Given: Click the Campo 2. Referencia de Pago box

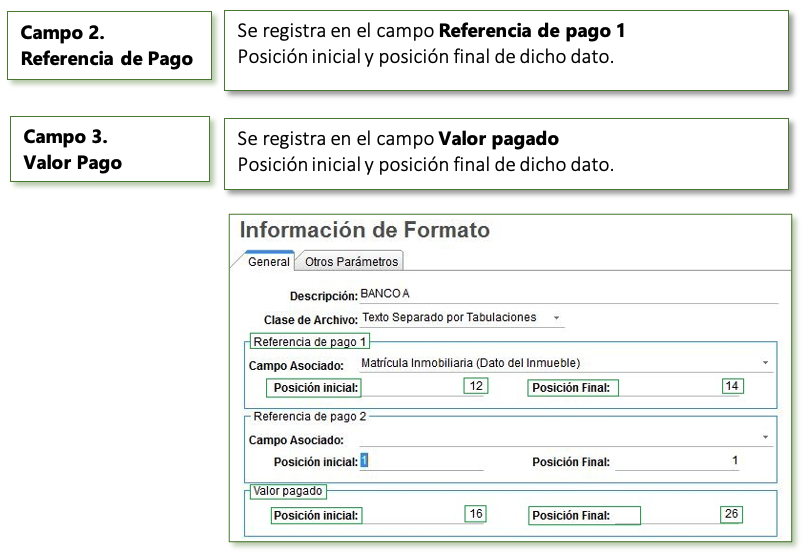Looking at the screenshot, I should coord(109,46).
